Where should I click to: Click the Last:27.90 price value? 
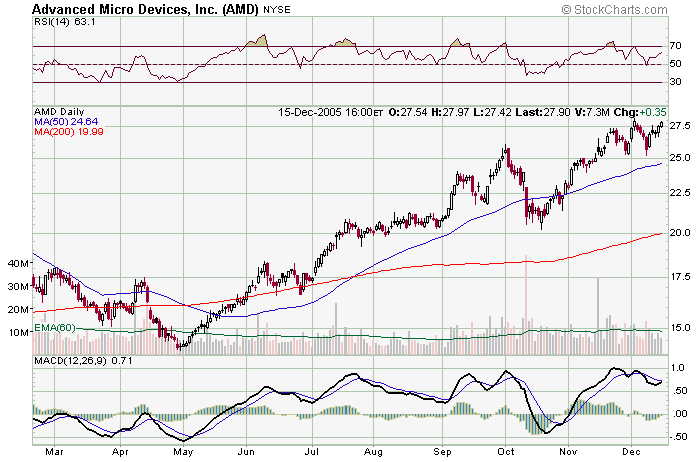click(x=542, y=112)
